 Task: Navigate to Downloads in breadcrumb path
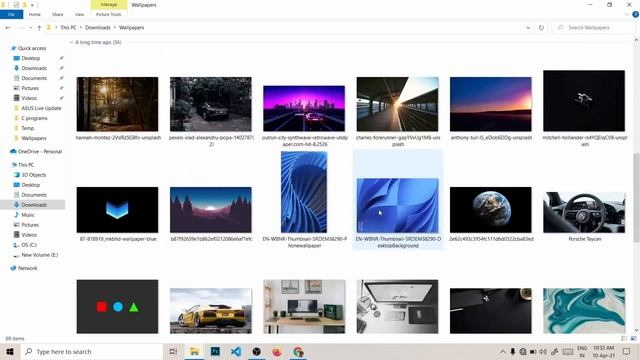pos(98,27)
